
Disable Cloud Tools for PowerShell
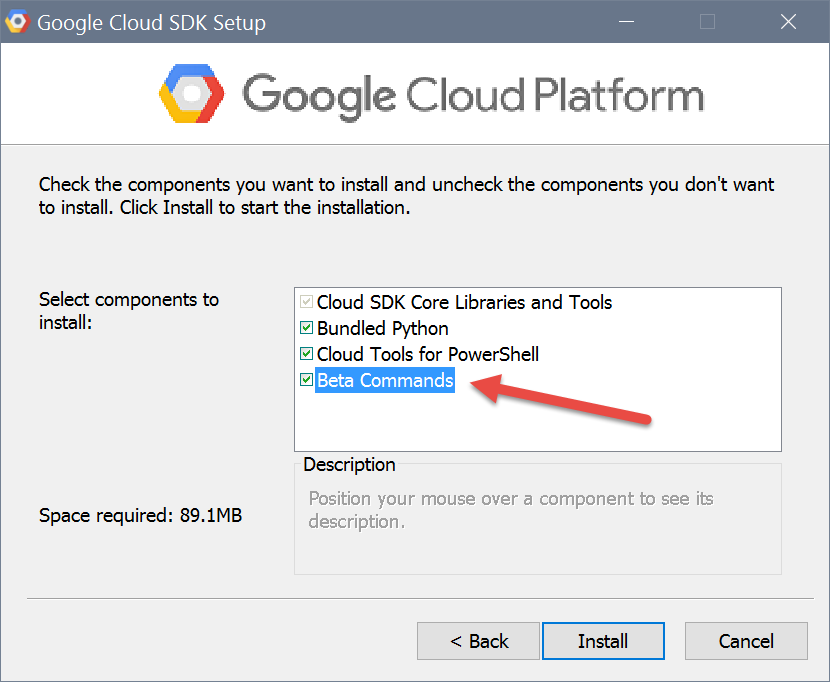306,354
